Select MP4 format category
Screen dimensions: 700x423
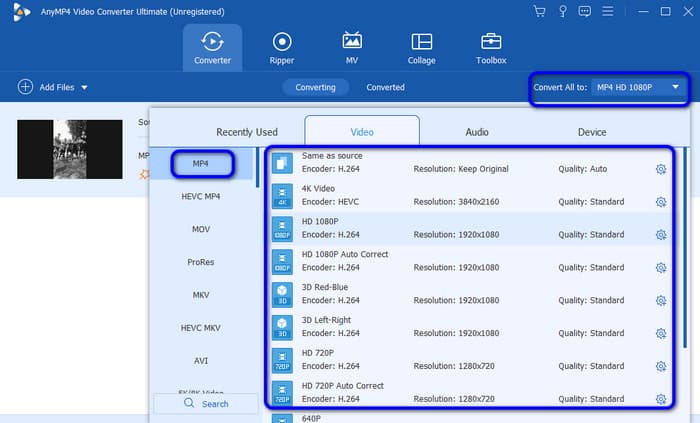(x=202, y=164)
